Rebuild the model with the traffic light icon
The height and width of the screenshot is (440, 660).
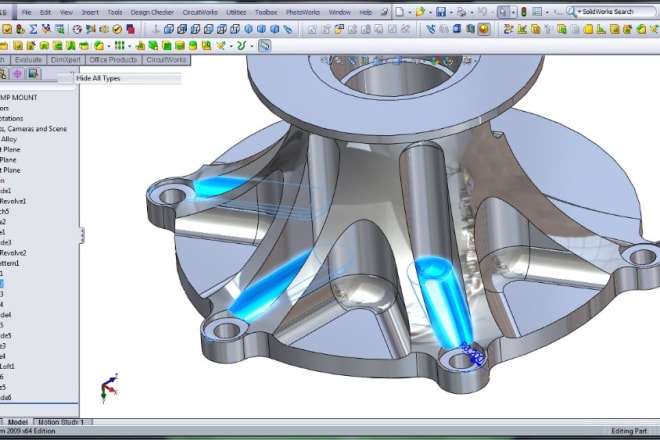point(524,12)
